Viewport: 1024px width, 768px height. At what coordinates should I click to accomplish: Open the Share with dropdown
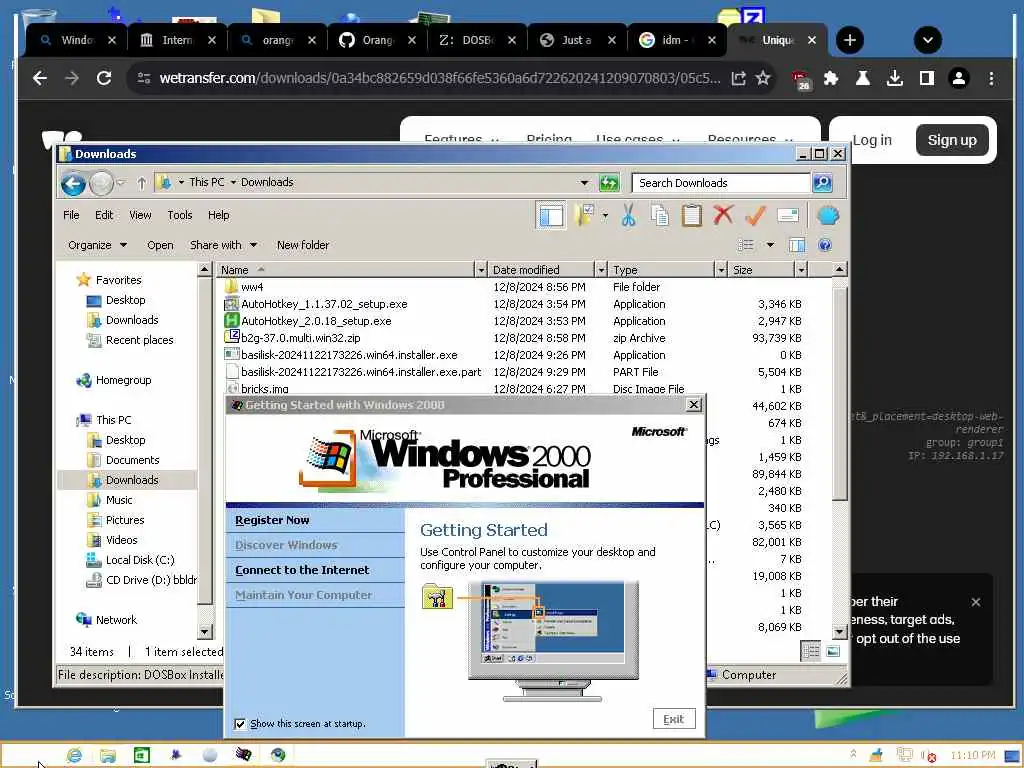pyautogui.click(x=223, y=245)
